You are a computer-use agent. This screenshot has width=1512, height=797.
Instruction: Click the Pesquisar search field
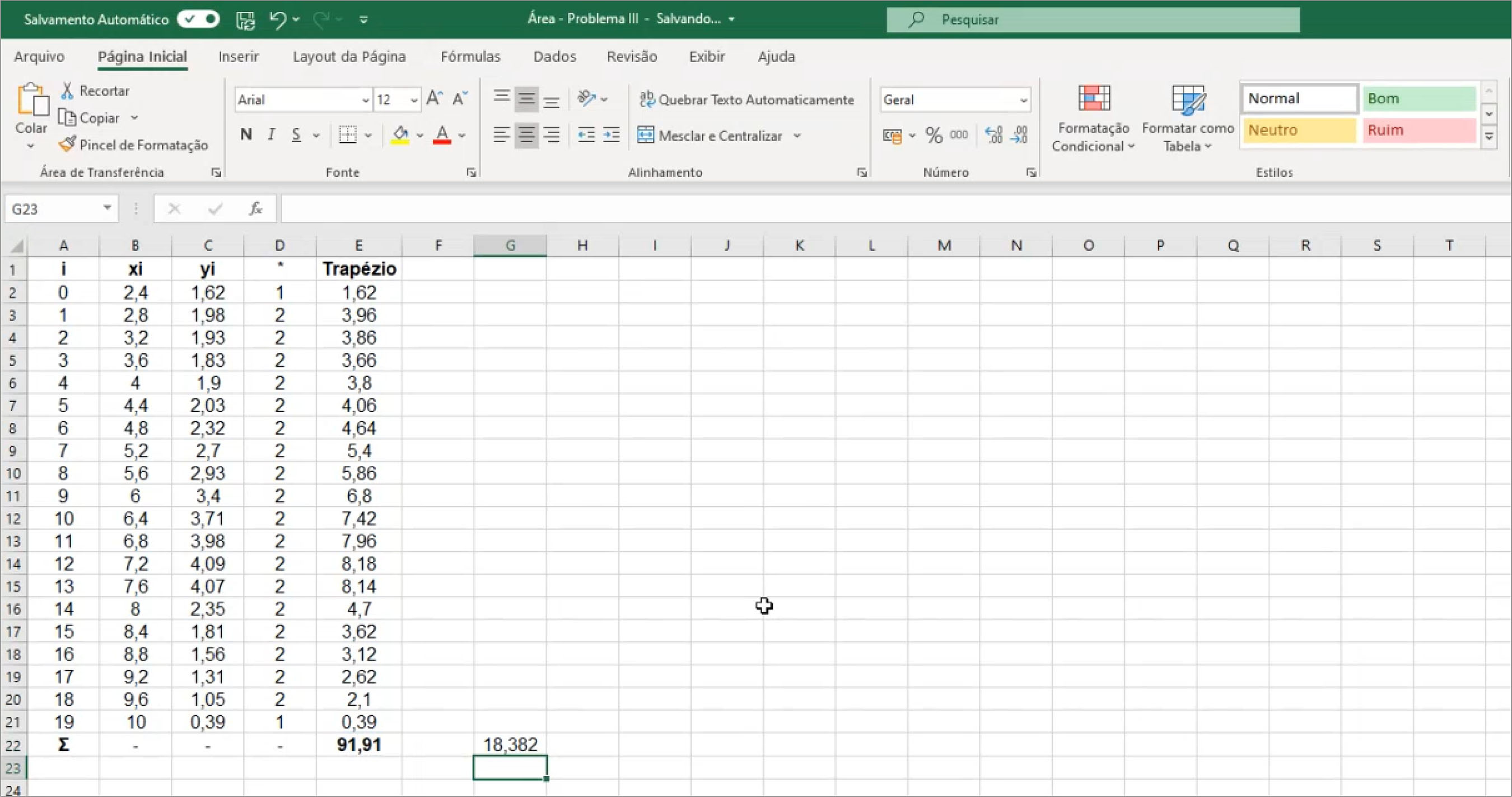[1093, 20]
